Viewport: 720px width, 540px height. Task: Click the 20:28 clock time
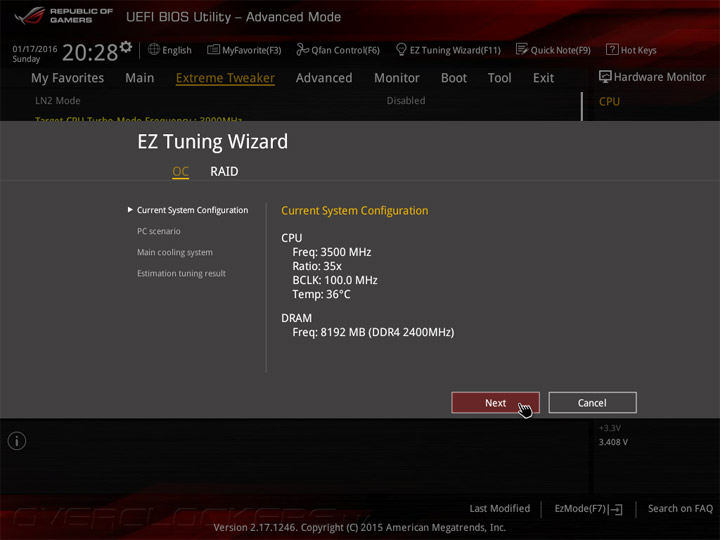(90, 52)
